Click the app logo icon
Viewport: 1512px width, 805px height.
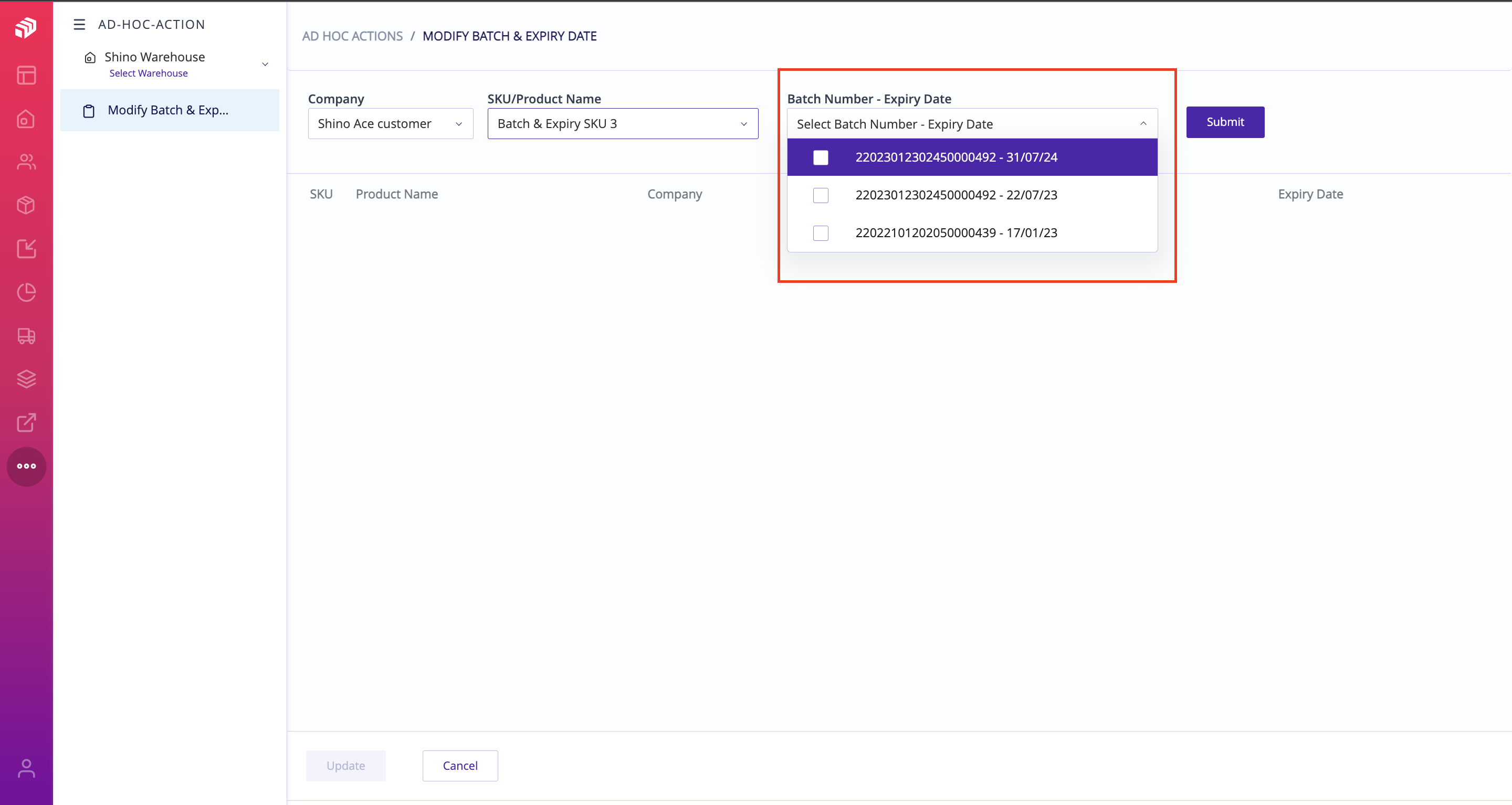[x=26, y=27]
